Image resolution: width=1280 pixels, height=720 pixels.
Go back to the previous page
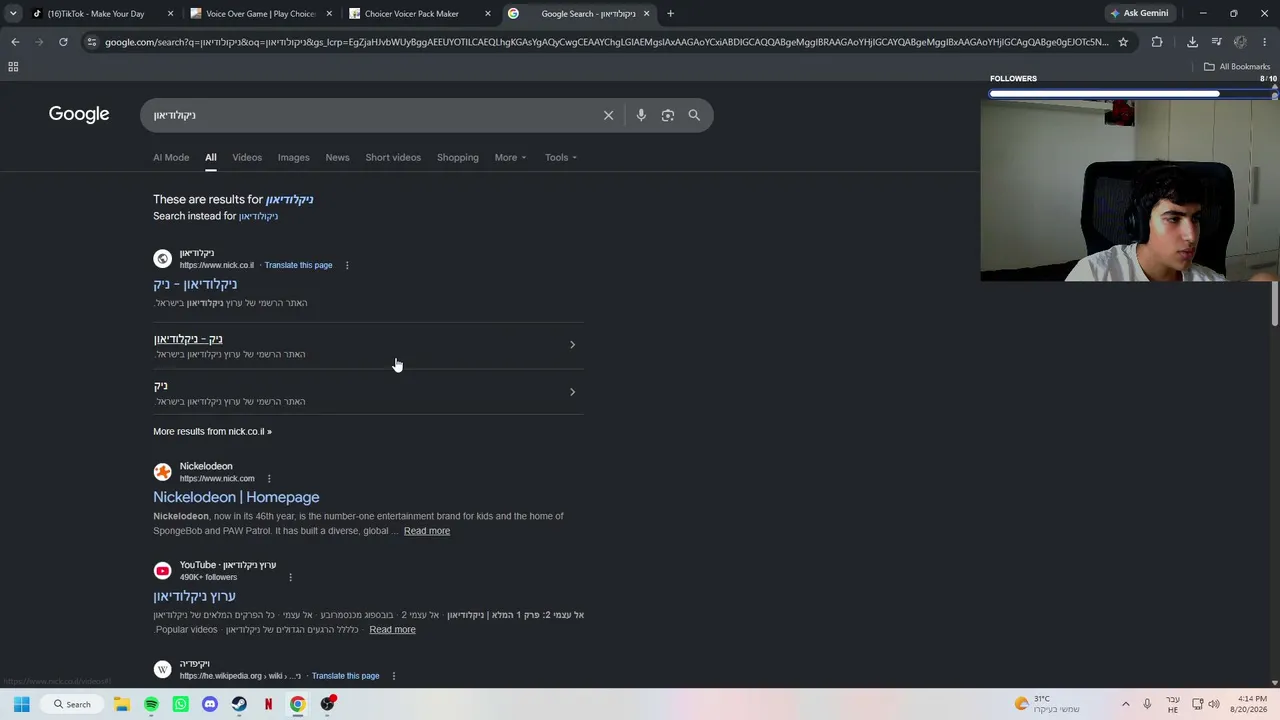(15, 42)
